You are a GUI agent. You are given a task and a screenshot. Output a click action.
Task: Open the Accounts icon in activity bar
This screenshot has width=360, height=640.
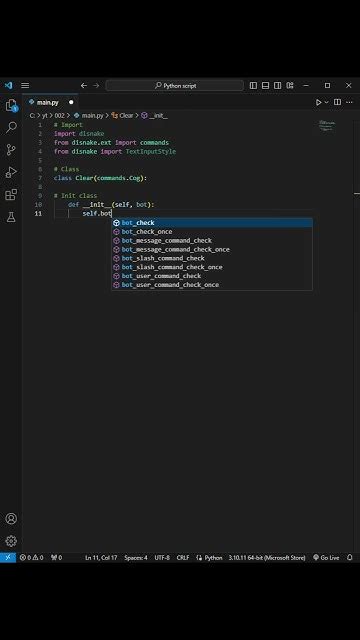pos(11,518)
